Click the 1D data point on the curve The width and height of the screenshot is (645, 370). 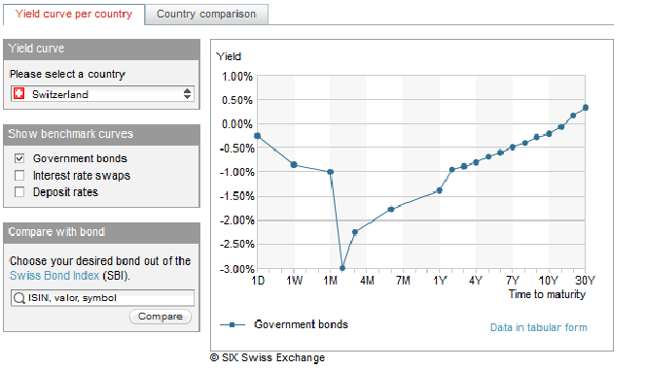258,136
